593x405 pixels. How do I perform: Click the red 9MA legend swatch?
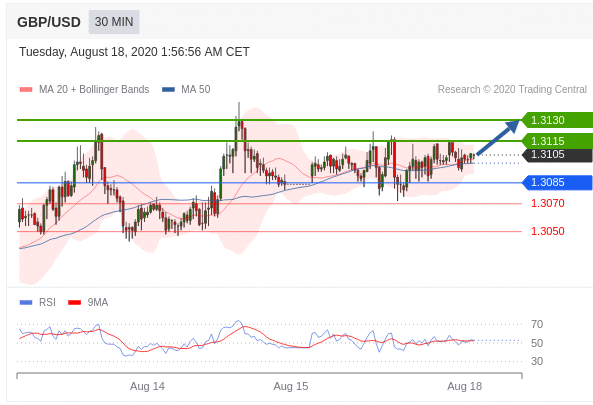click(x=75, y=303)
